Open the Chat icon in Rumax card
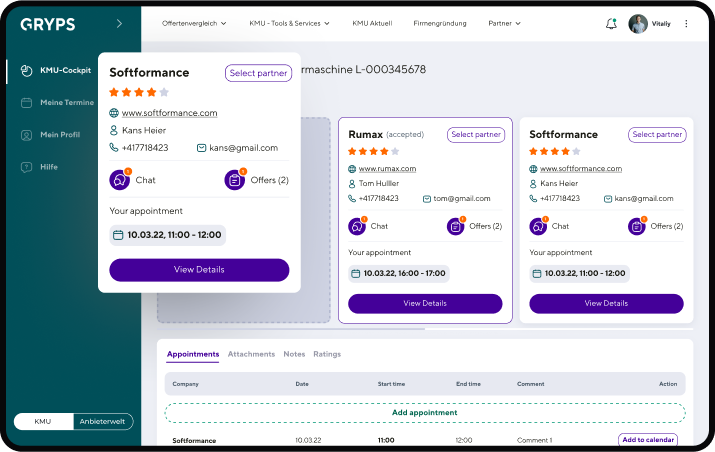Screen dimensions: 715x452 [357, 226]
